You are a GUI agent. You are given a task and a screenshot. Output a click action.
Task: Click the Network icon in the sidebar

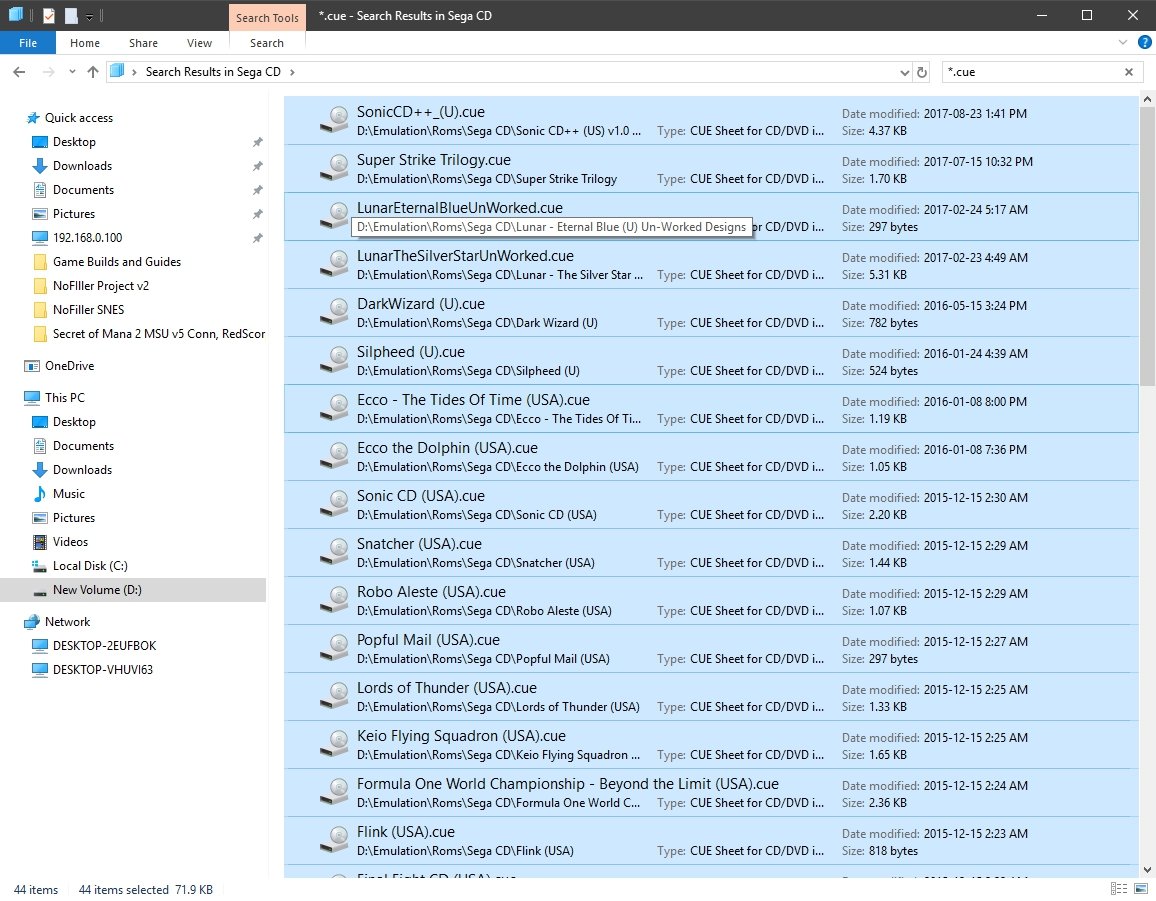[32, 622]
